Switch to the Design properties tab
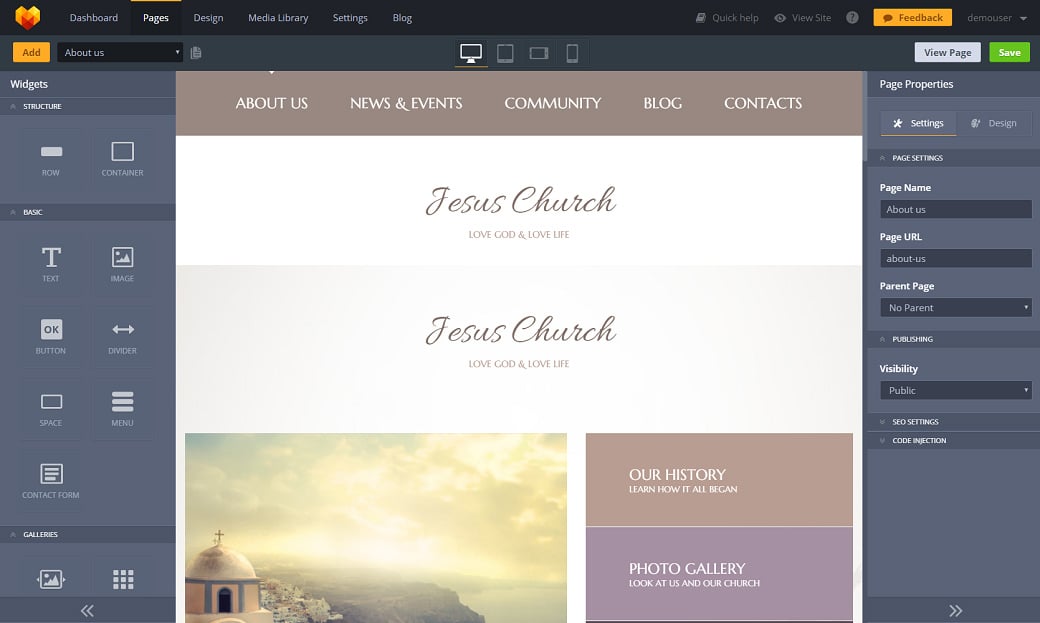The width and height of the screenshot is (1040, 623). [x=994, y=123]
